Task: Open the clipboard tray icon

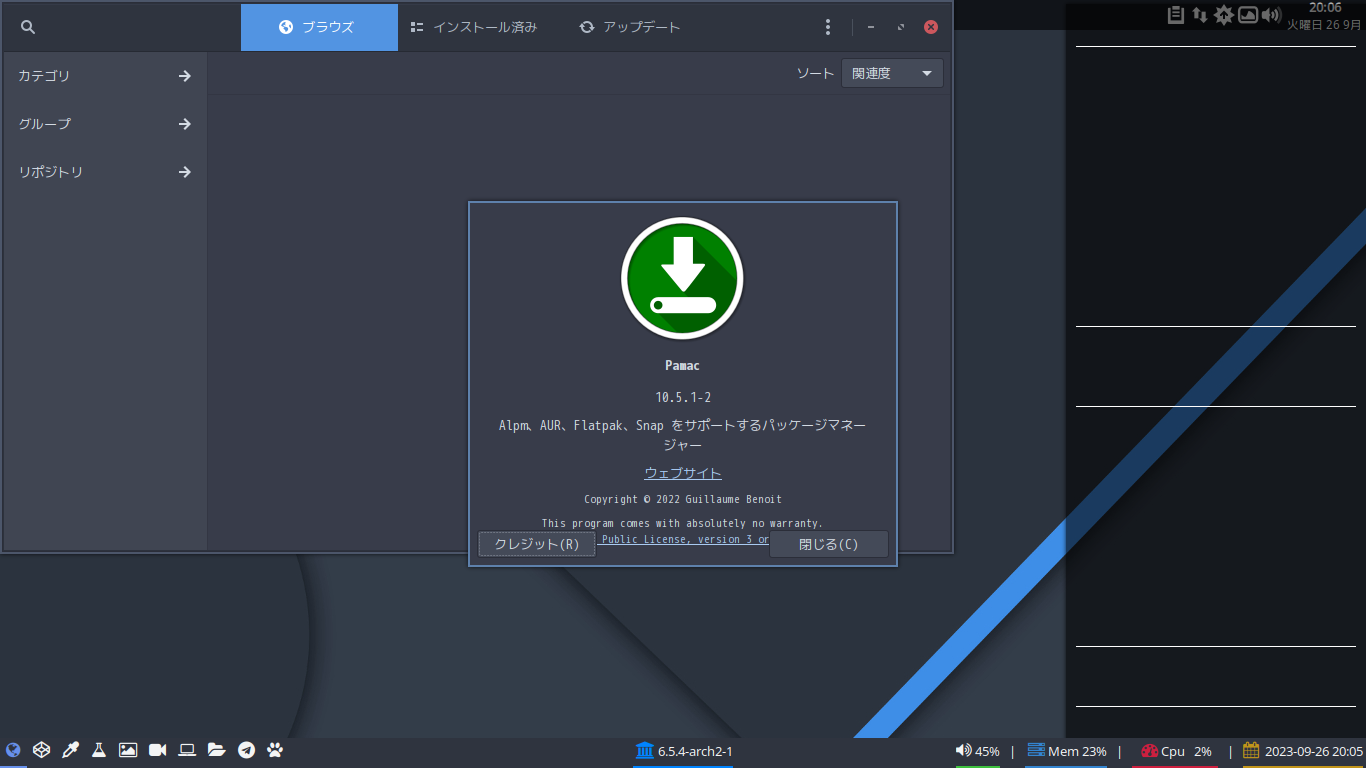Action: pyautogui.click(x=1176, y=14)
